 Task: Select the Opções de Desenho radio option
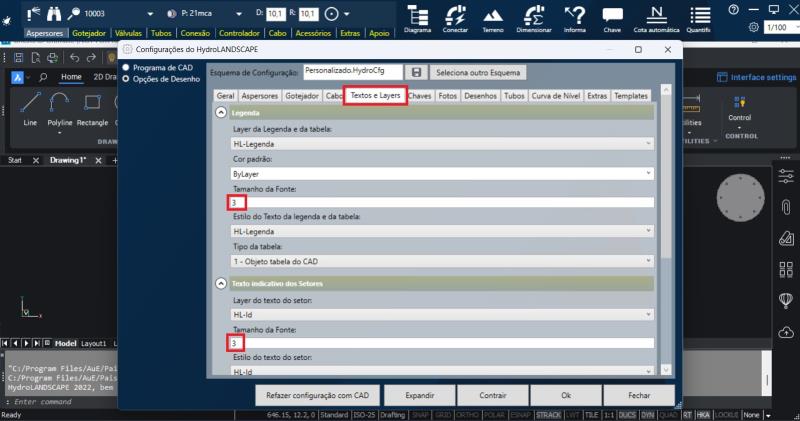pos(126,78)
